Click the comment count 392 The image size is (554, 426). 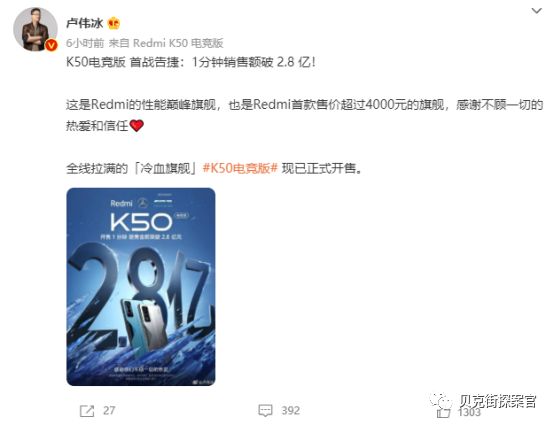pos(290,410)
